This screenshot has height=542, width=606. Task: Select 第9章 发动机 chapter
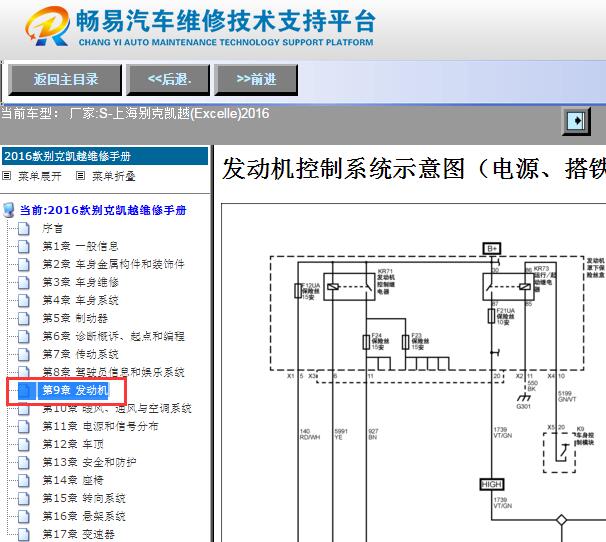tap(75, 390)
